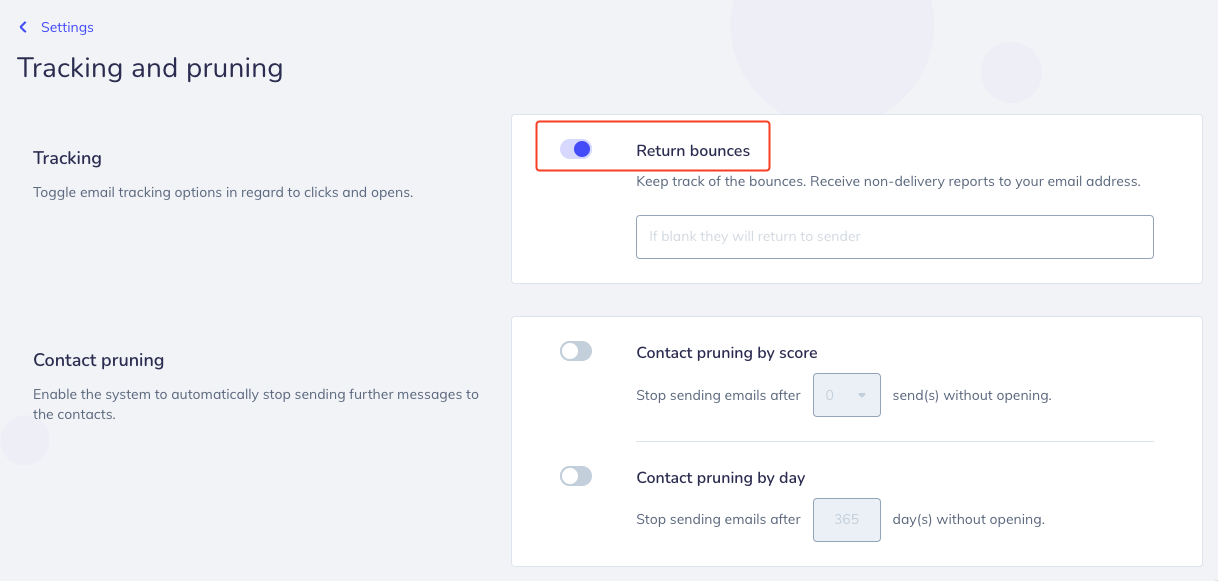Disable the Return bounces toggle
The image size is (1218, 581).
[576, 149]
